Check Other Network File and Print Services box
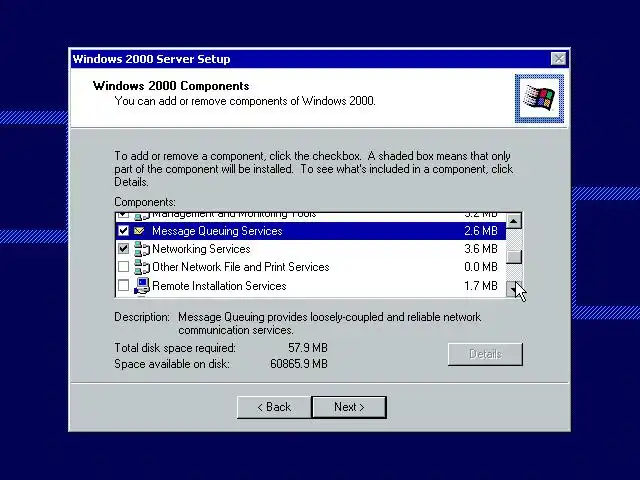This screenshot has width=640, height=480. (123, 267)
